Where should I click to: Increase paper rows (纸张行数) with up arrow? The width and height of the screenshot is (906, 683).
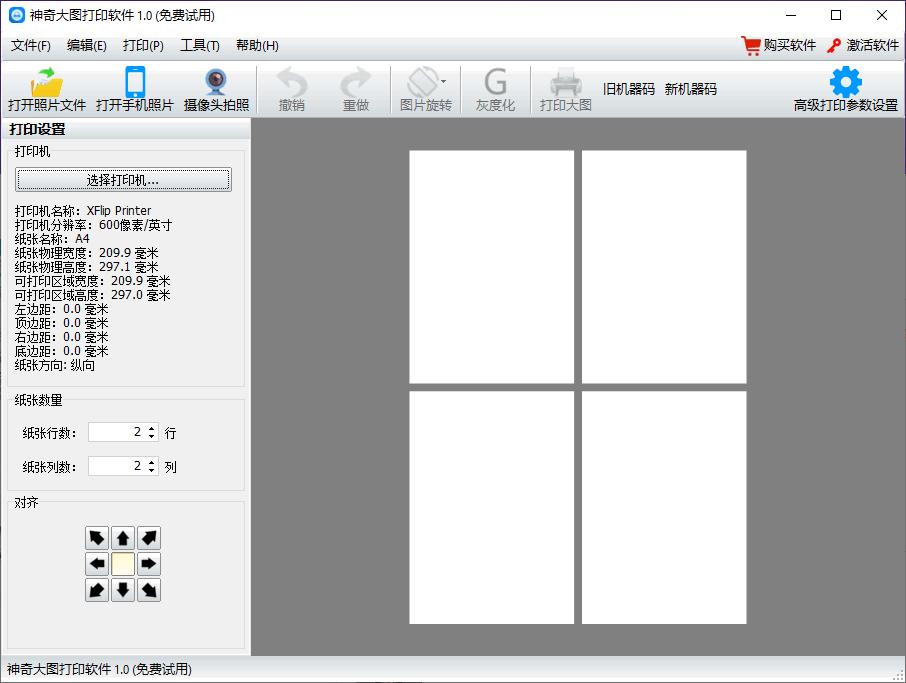[x=151, y=428]
